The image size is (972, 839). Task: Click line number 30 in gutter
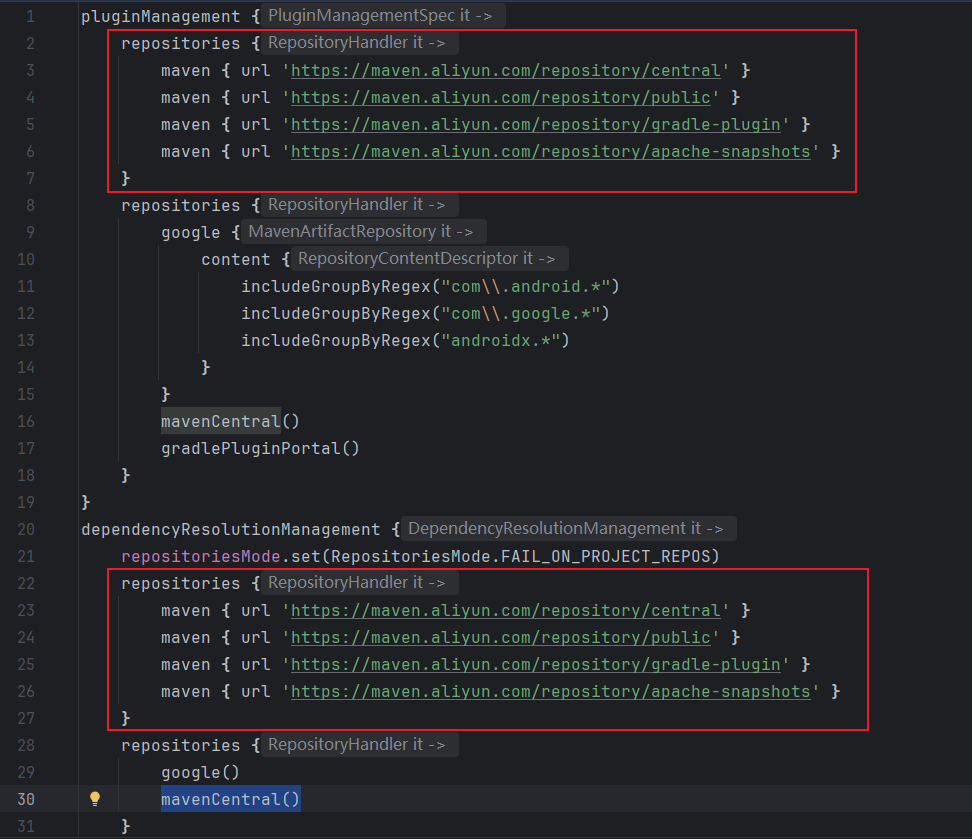[26, 799]
